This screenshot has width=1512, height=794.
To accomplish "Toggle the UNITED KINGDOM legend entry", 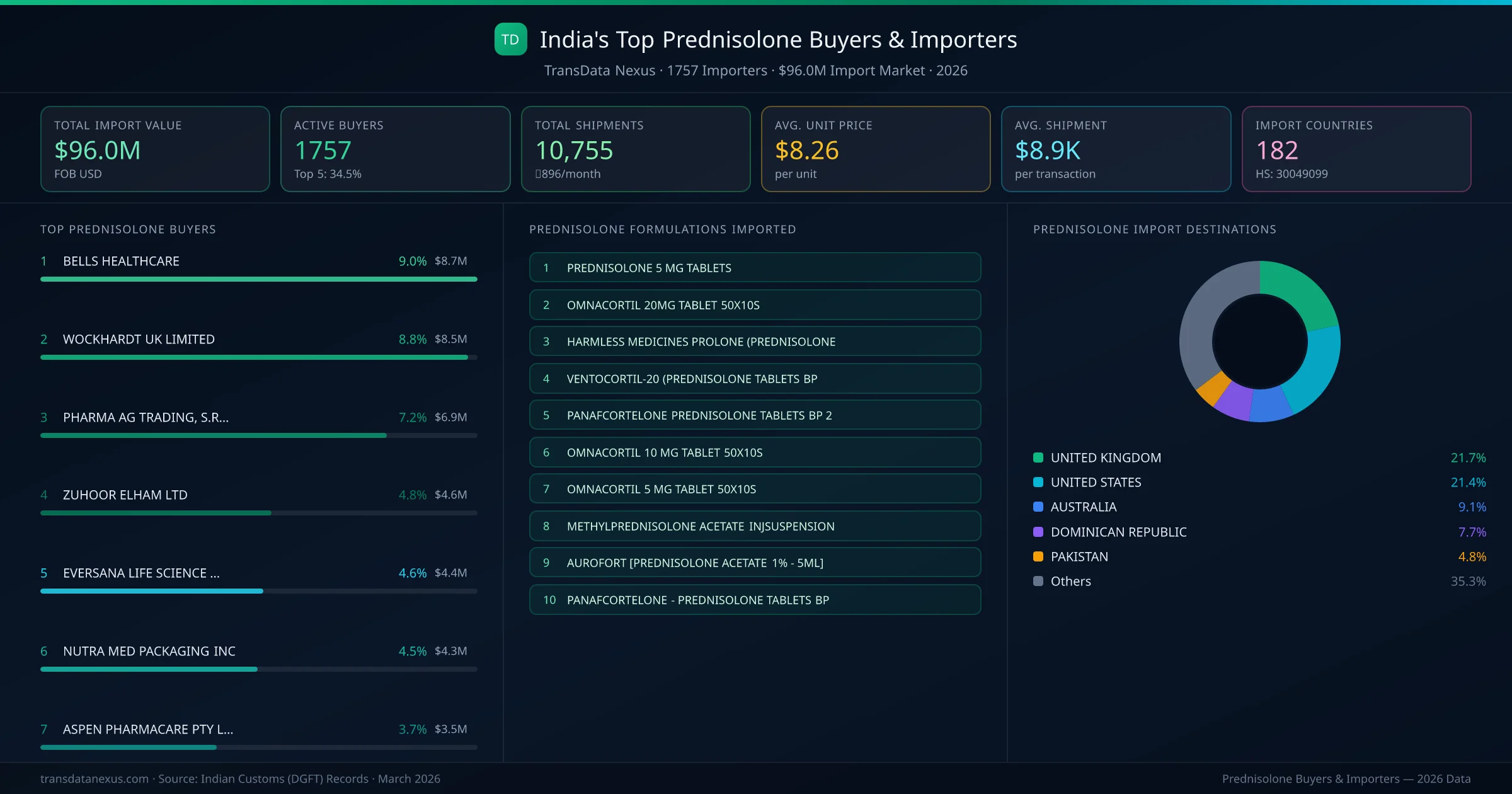I will [1106, 457].
